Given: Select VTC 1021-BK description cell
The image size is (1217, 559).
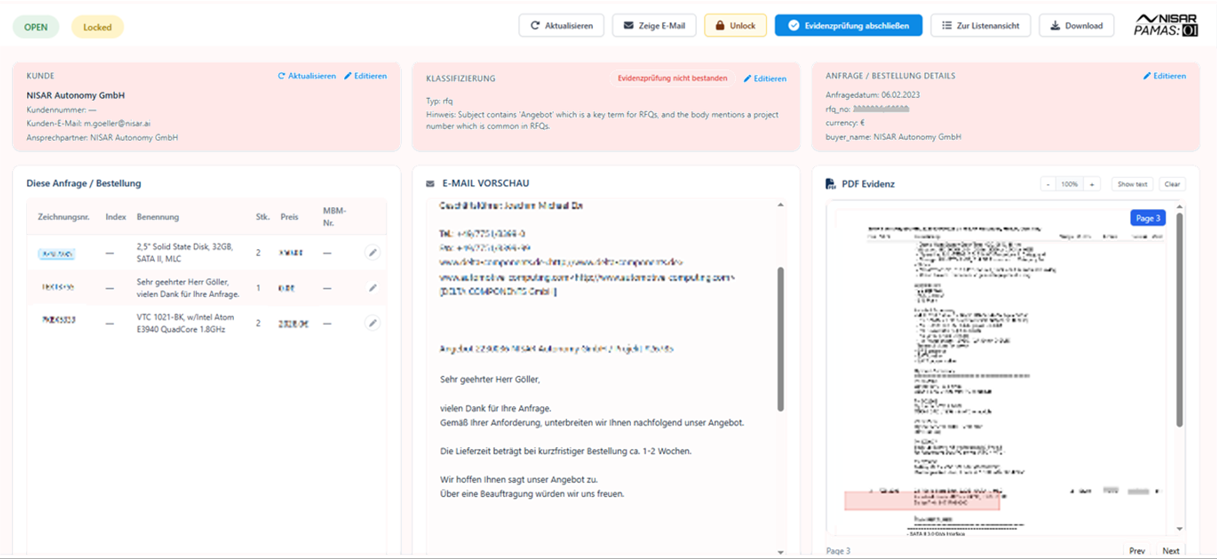Looking at the screenshot, I should [186, 323].
